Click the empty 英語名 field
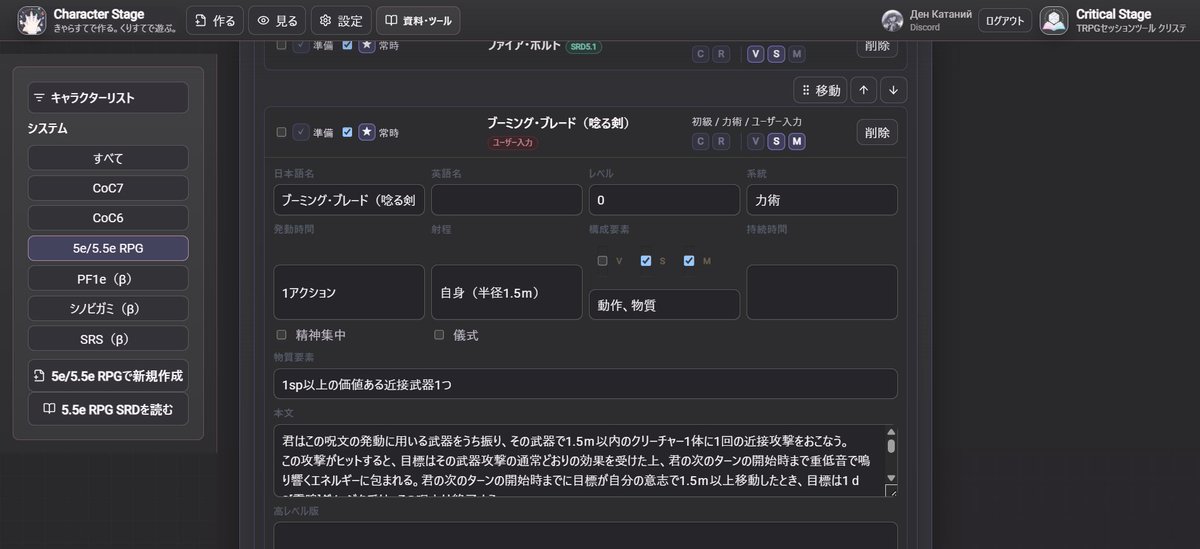Screen dimensions: 1200x549 point(507,200)
